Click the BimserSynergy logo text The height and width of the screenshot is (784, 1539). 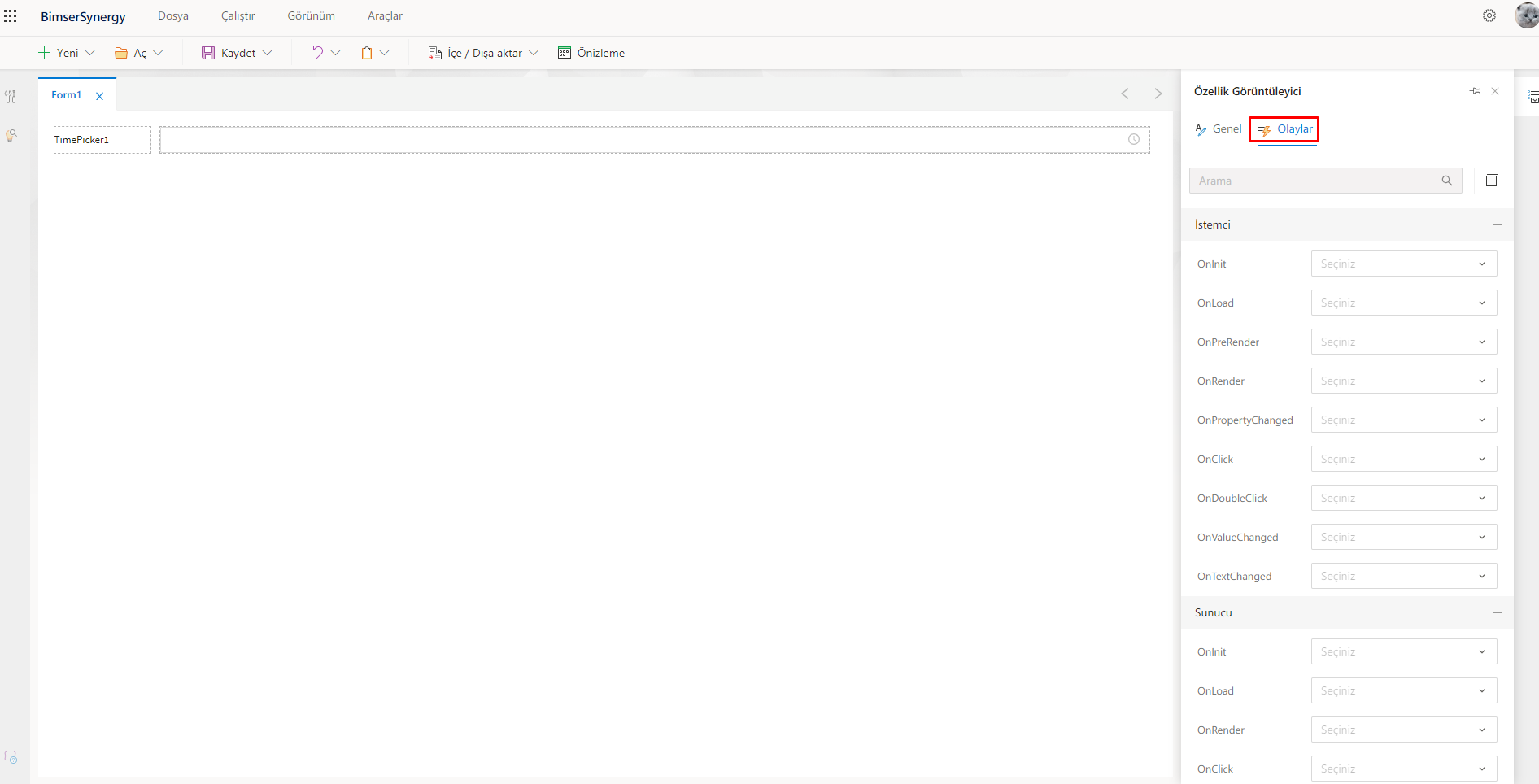tap(83, 16)
